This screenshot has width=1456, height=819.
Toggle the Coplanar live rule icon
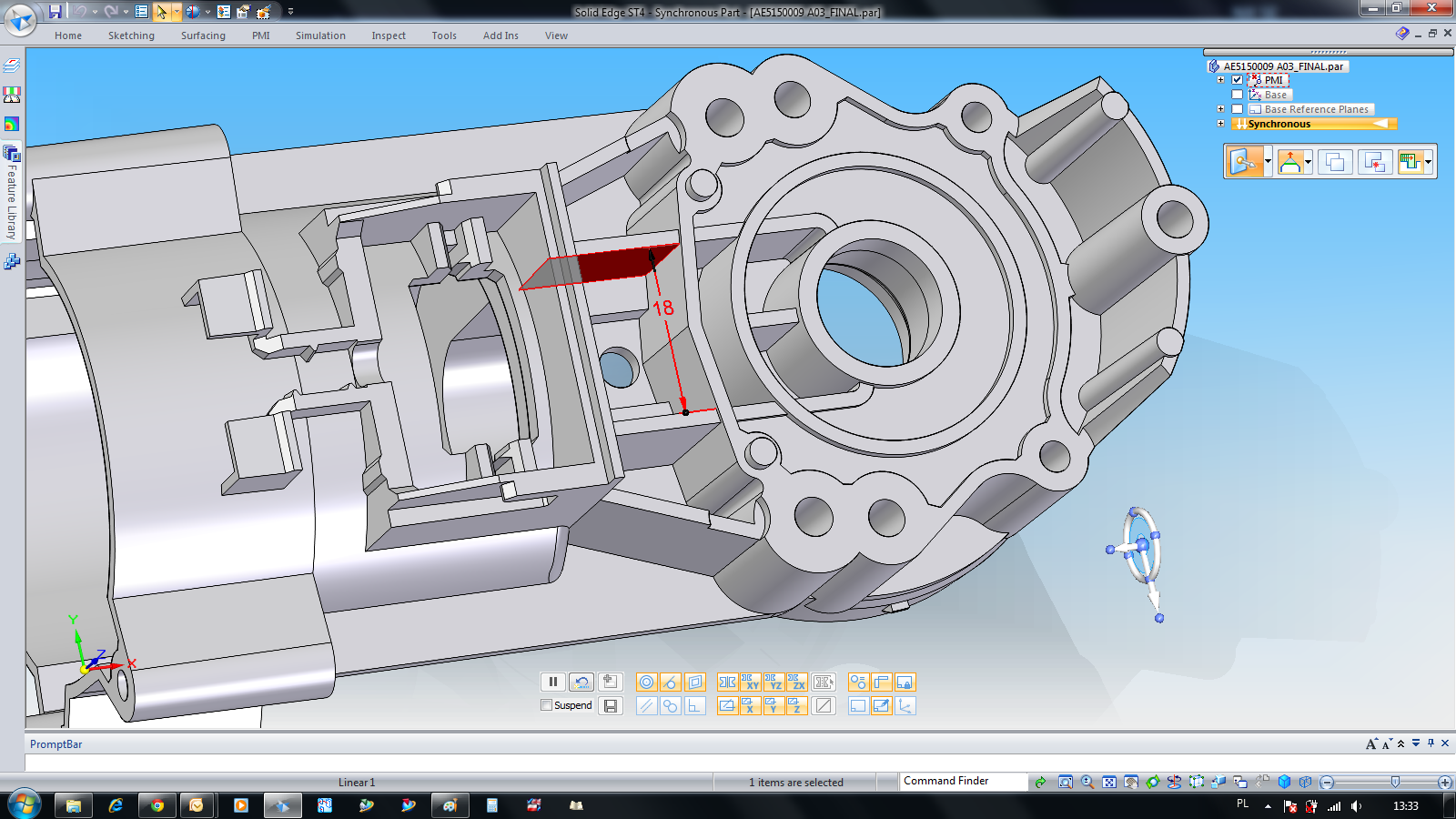694,682
